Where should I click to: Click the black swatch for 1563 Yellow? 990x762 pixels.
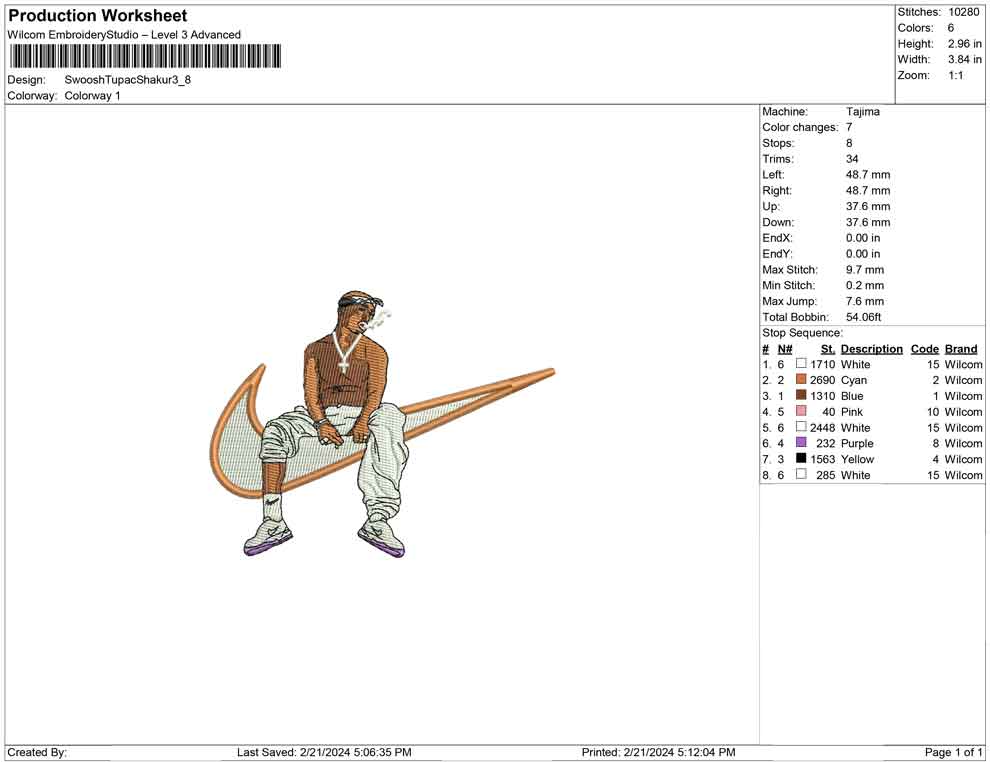click(x=801, y=458)
